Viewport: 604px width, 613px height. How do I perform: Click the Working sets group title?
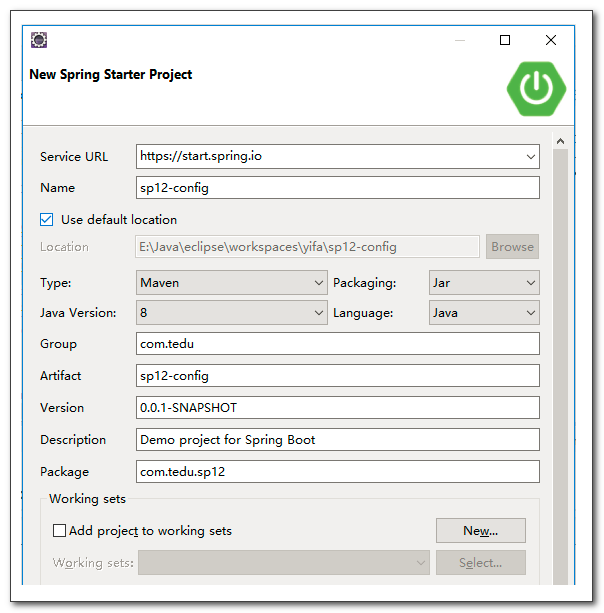pos(87,499)
